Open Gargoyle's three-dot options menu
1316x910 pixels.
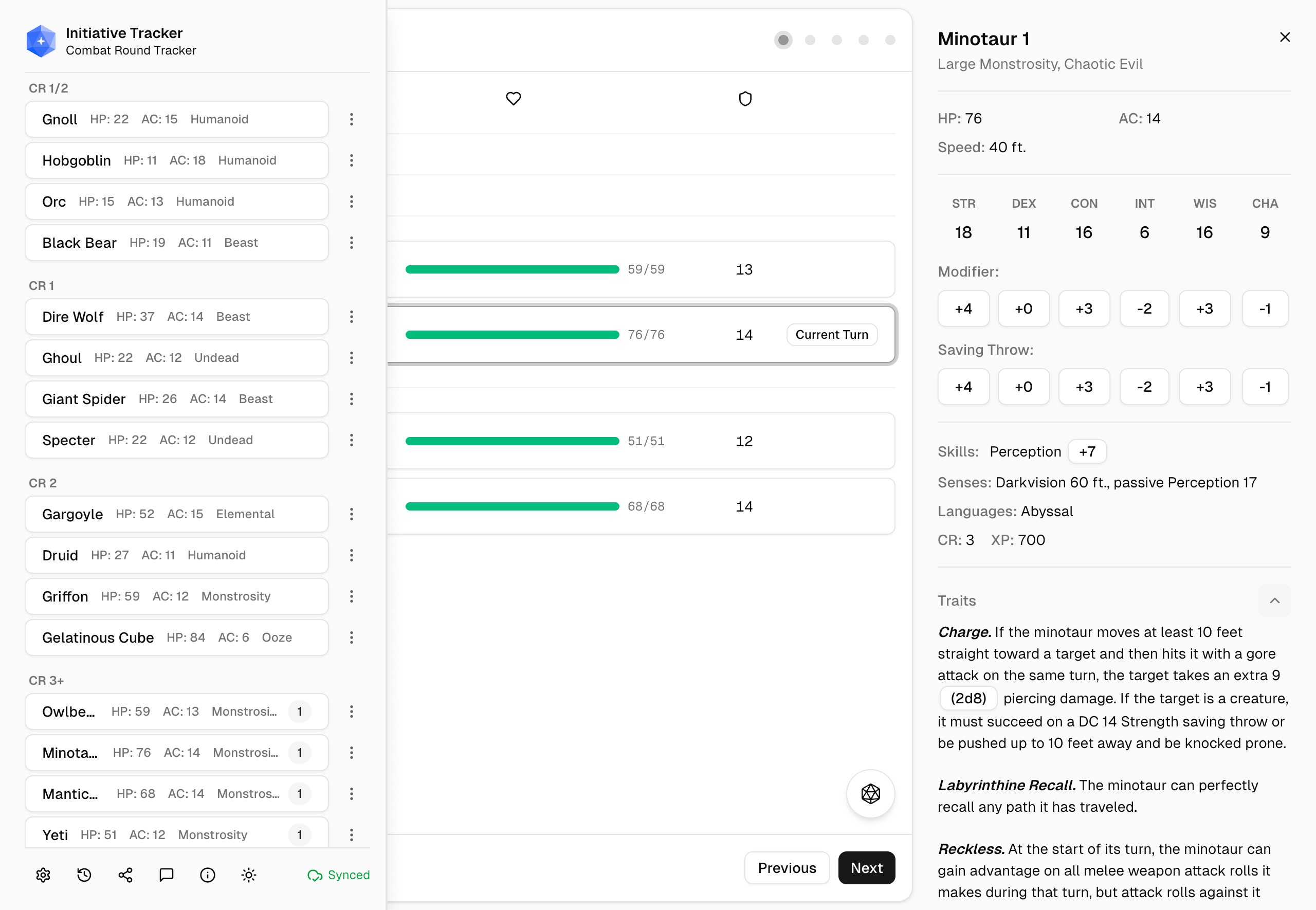[x=352, y=514]
